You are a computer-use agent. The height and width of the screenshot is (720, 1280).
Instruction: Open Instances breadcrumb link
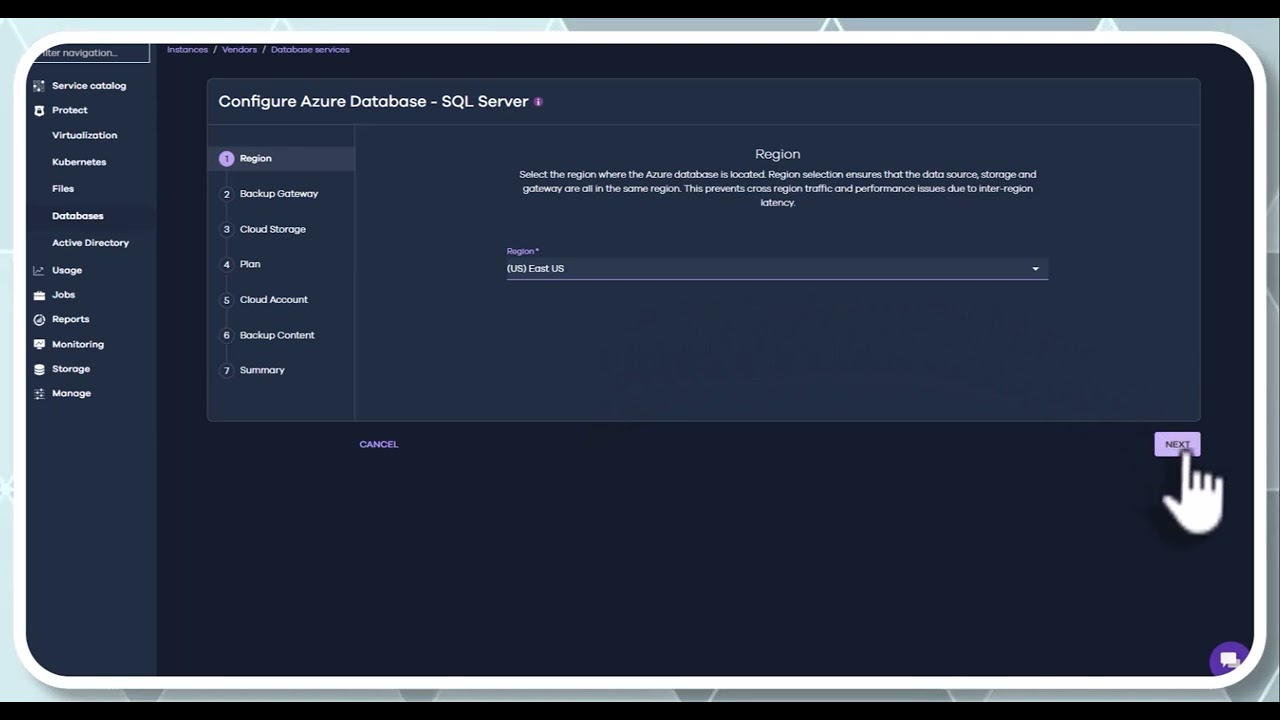187,49
